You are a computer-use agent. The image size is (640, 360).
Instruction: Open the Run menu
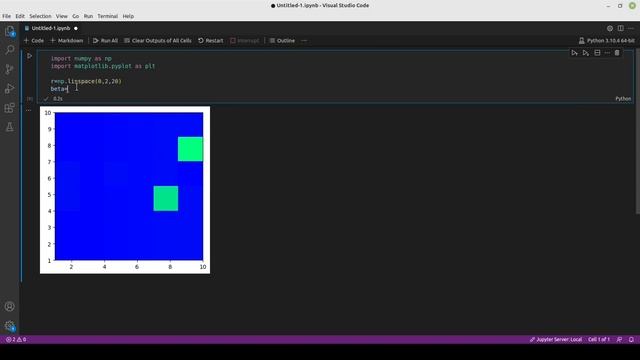(x=88, y=16)
